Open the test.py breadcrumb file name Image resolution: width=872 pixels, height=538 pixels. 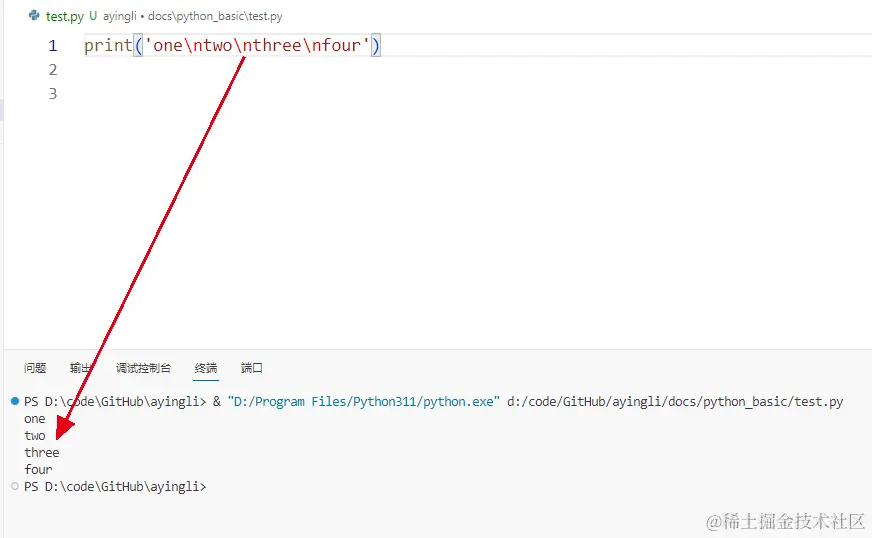pyautogui.click(x=65, y=16)
